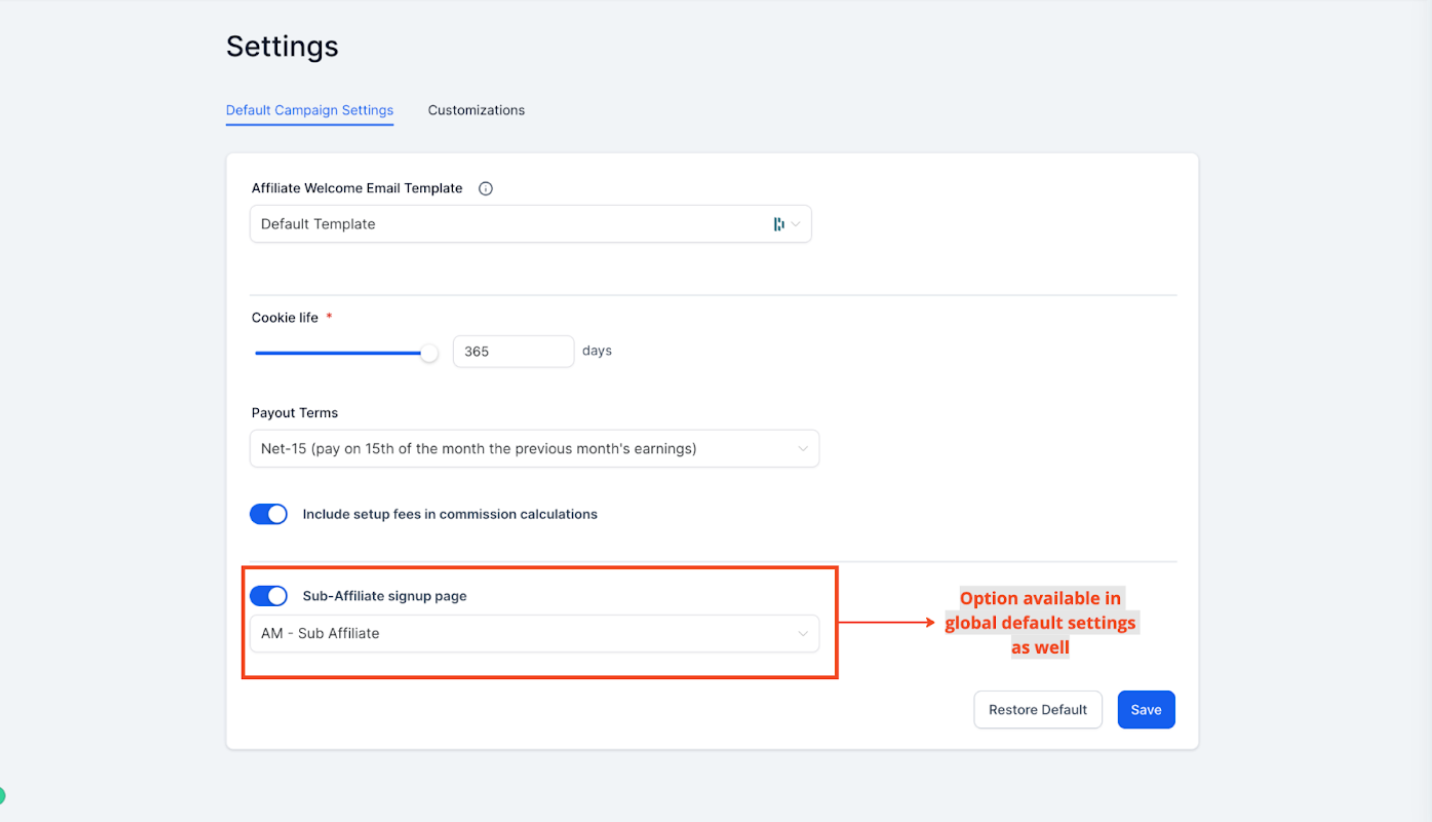Click the Cookie life slider handle
The height and width of the screenshot is (822, 1432).
pos(429,353)
